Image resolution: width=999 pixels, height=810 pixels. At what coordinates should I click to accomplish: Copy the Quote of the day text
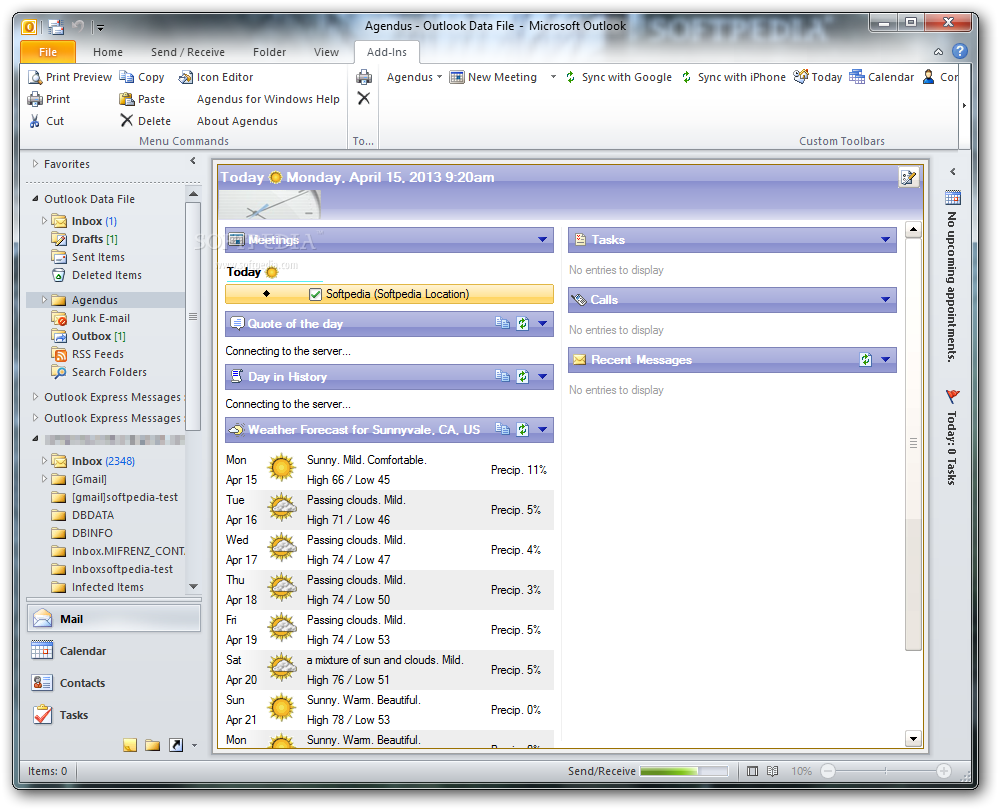pos(503,323)
